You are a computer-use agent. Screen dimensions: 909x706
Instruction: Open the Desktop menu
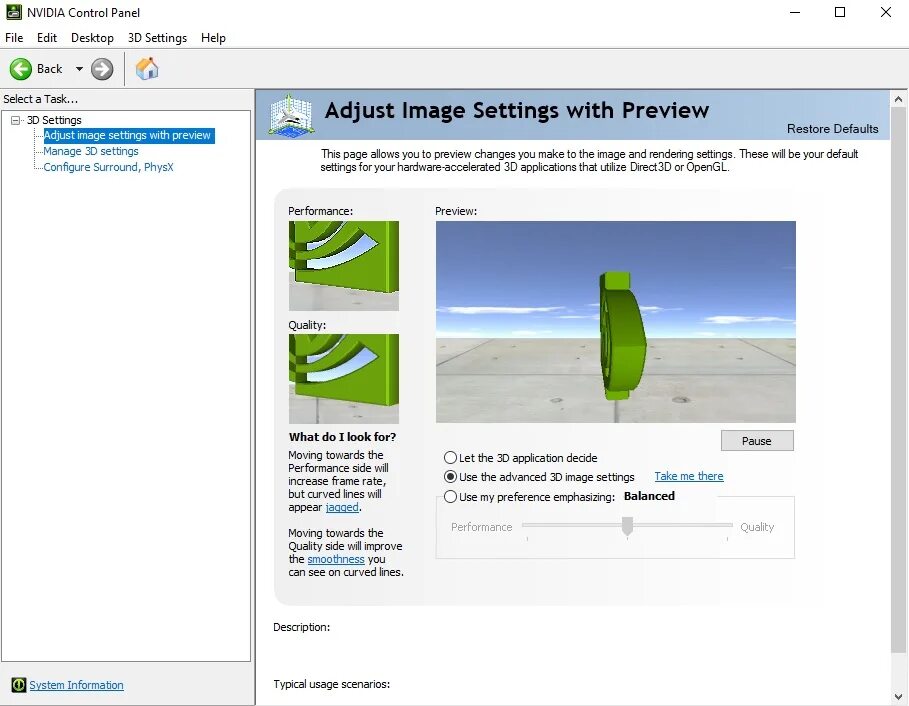point(92,38)
